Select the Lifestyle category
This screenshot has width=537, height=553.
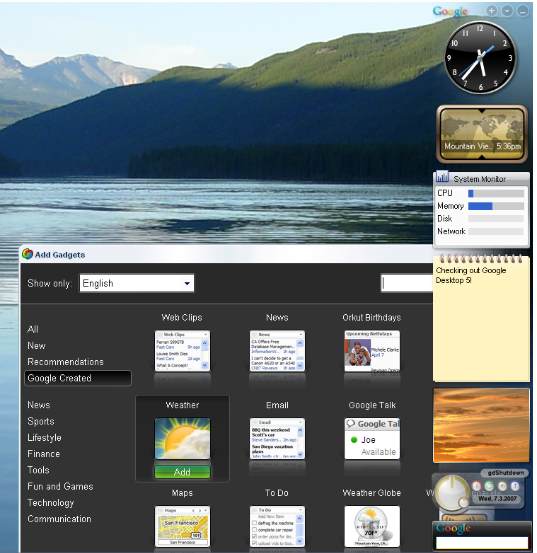(44, 438)
